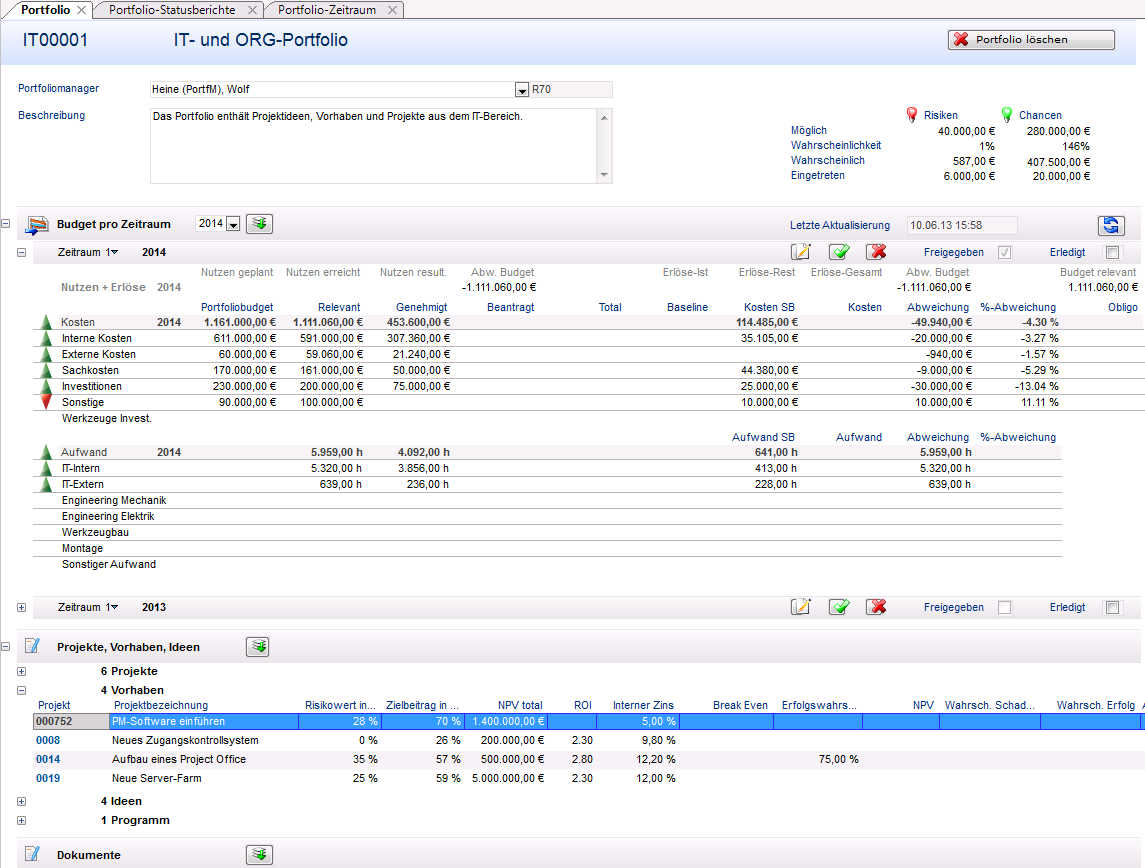Check Freigegeben checkbox for Zeitraum 2013

pyautogui.click(x=1005, y=607)
